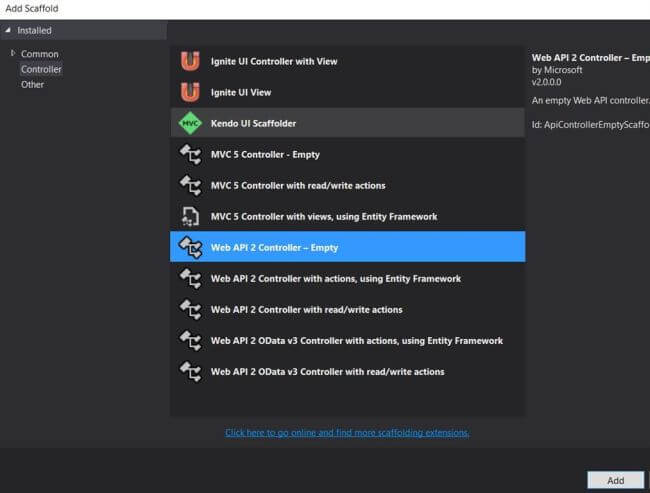
Task: Open the online scaffolding extensions link
Action: pos(347,432)
